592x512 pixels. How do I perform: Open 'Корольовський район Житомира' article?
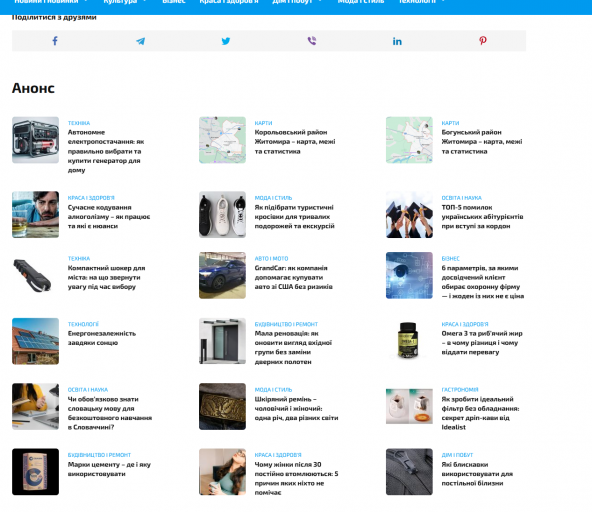tap(295, 142)
